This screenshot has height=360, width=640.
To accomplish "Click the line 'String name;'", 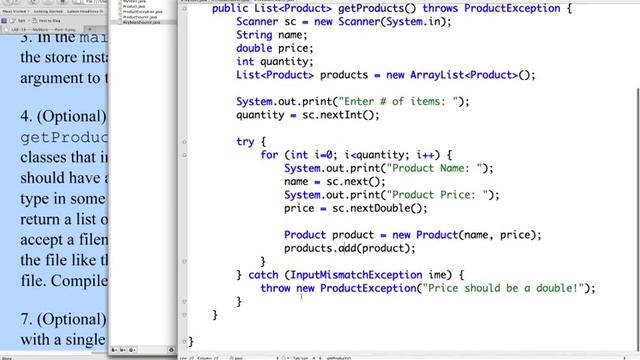I will (x=271, y=35).
